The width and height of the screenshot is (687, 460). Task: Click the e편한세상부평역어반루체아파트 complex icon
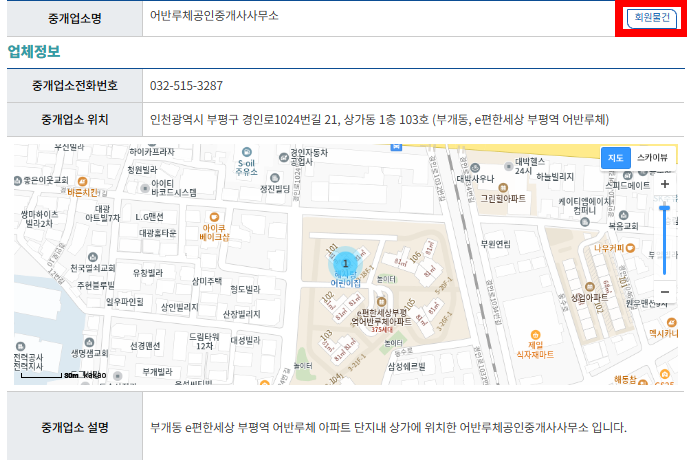[381, 302]
